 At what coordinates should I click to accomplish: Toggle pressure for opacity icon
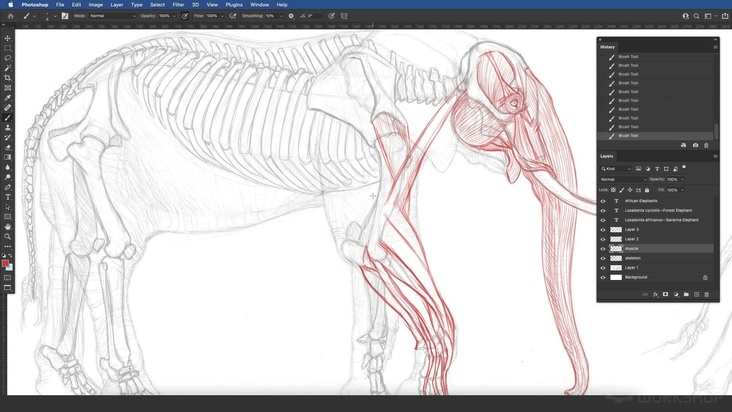click(x=185, y=16)
